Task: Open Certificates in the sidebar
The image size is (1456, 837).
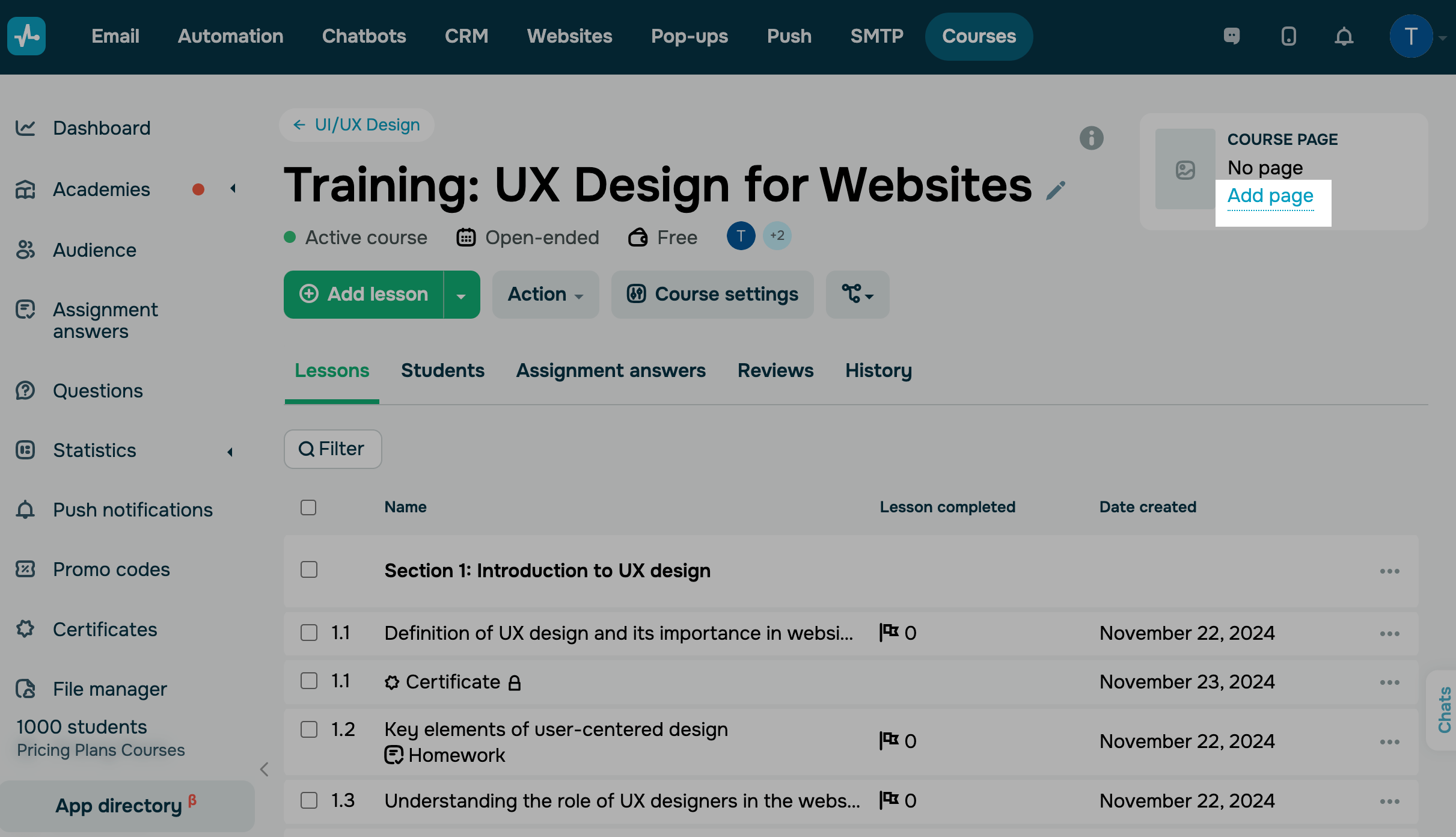Action: coord(105,630)
